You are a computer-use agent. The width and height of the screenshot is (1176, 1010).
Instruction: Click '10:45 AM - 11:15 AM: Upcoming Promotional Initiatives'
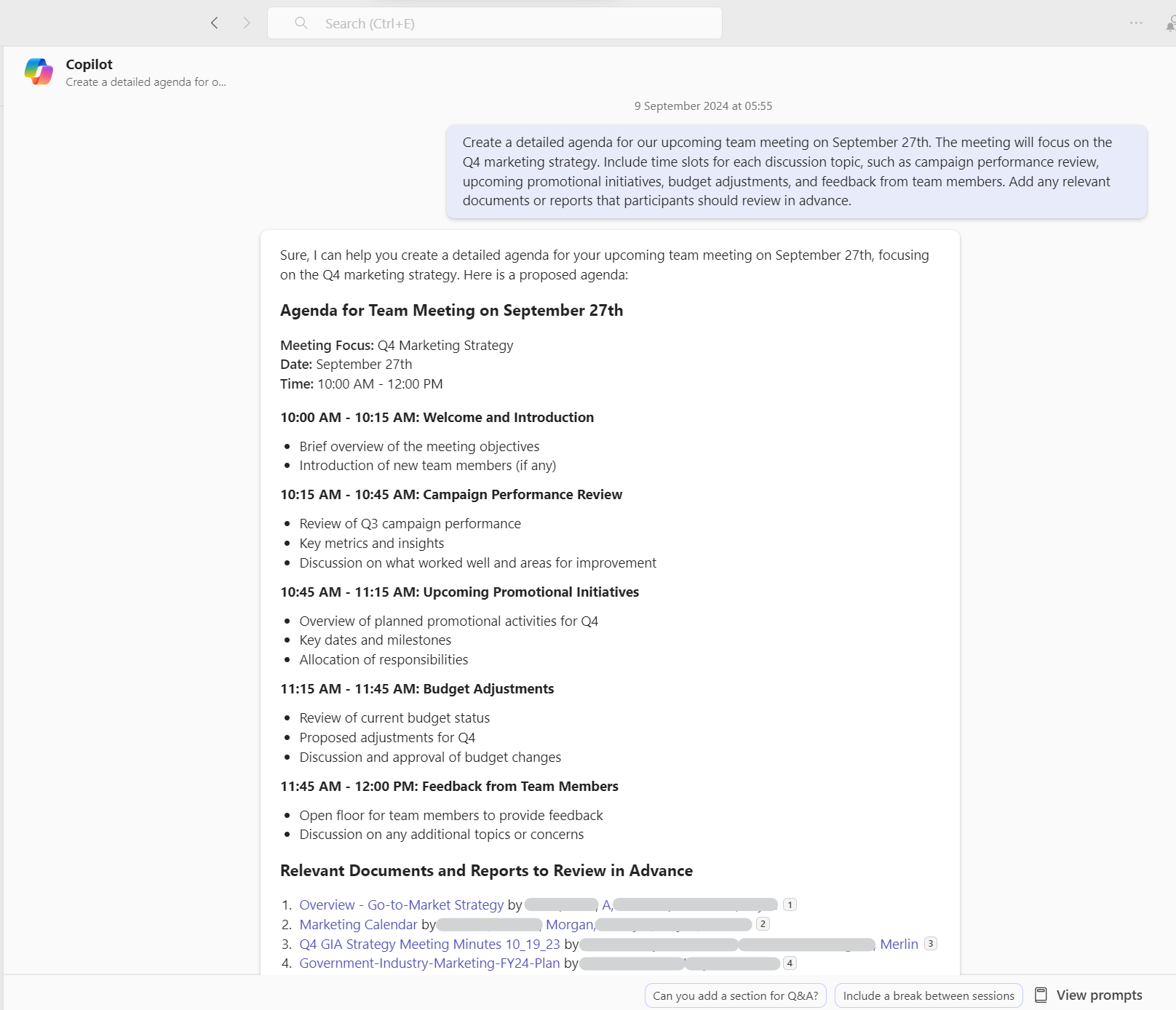(459, 592)
